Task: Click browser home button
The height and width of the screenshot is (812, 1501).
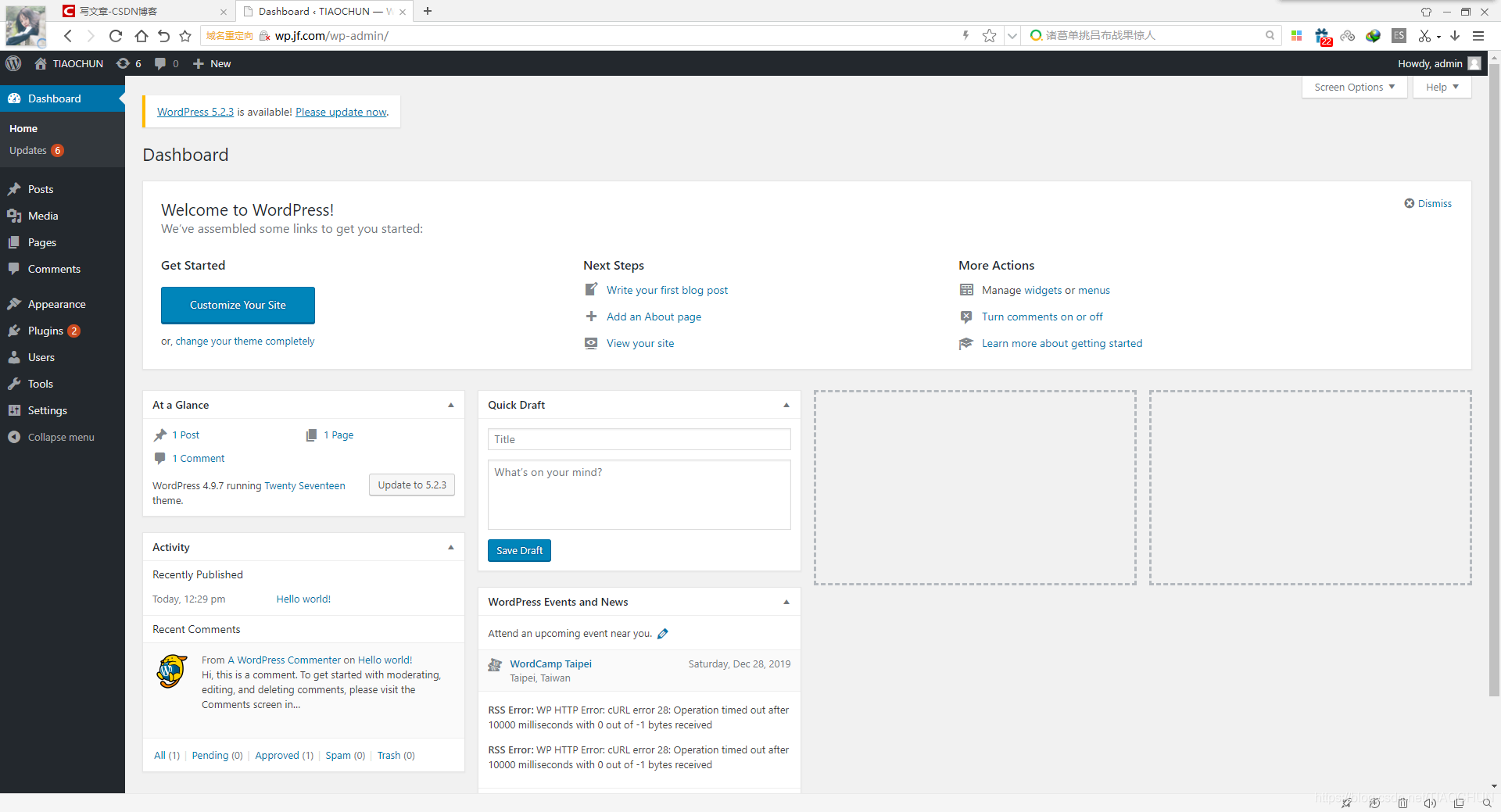Action: point(141,35)
